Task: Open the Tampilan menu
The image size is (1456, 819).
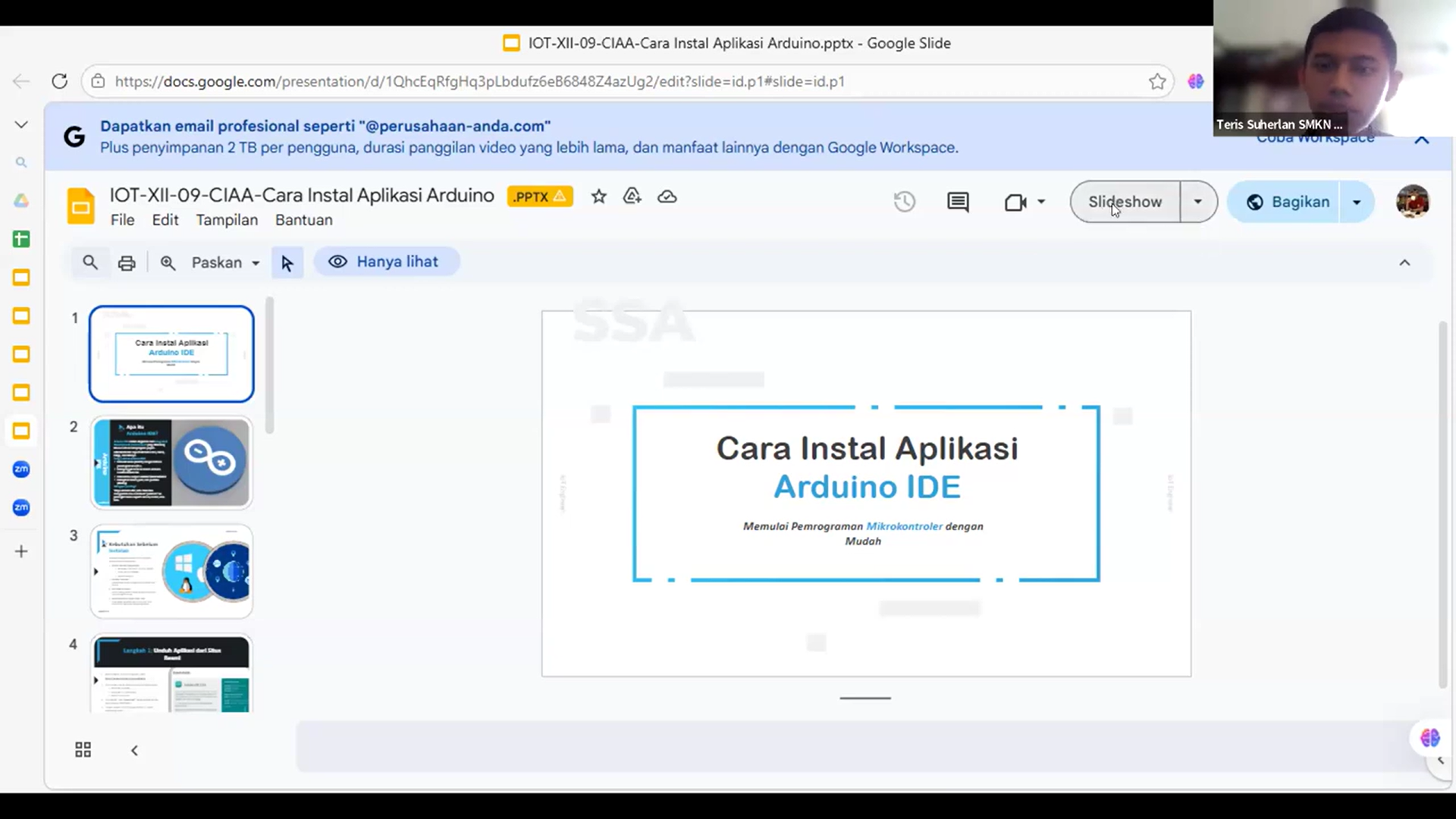Action: tap(227, 220)
